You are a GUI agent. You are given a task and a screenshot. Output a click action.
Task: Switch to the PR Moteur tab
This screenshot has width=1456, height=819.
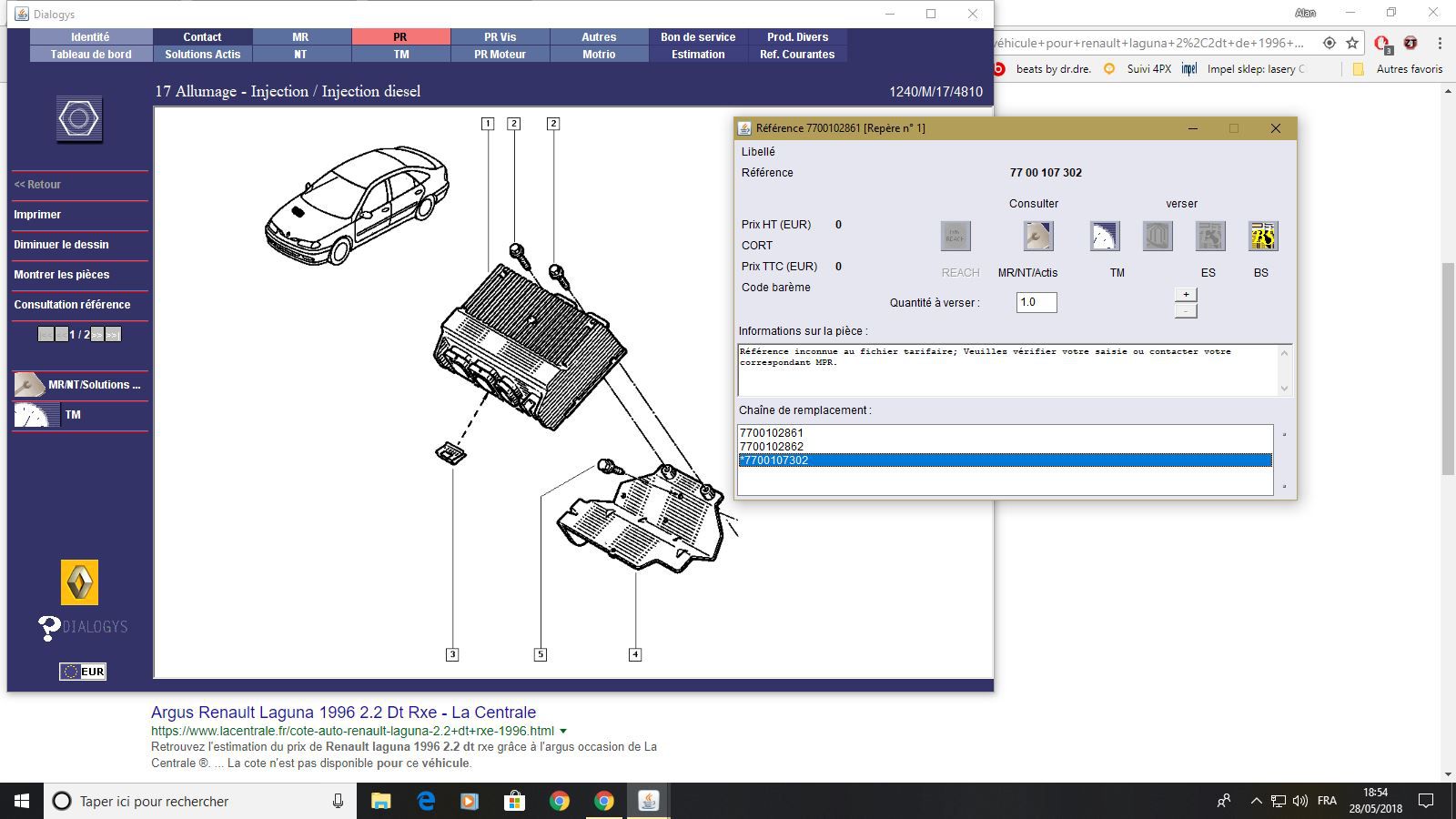click(500, 55)
